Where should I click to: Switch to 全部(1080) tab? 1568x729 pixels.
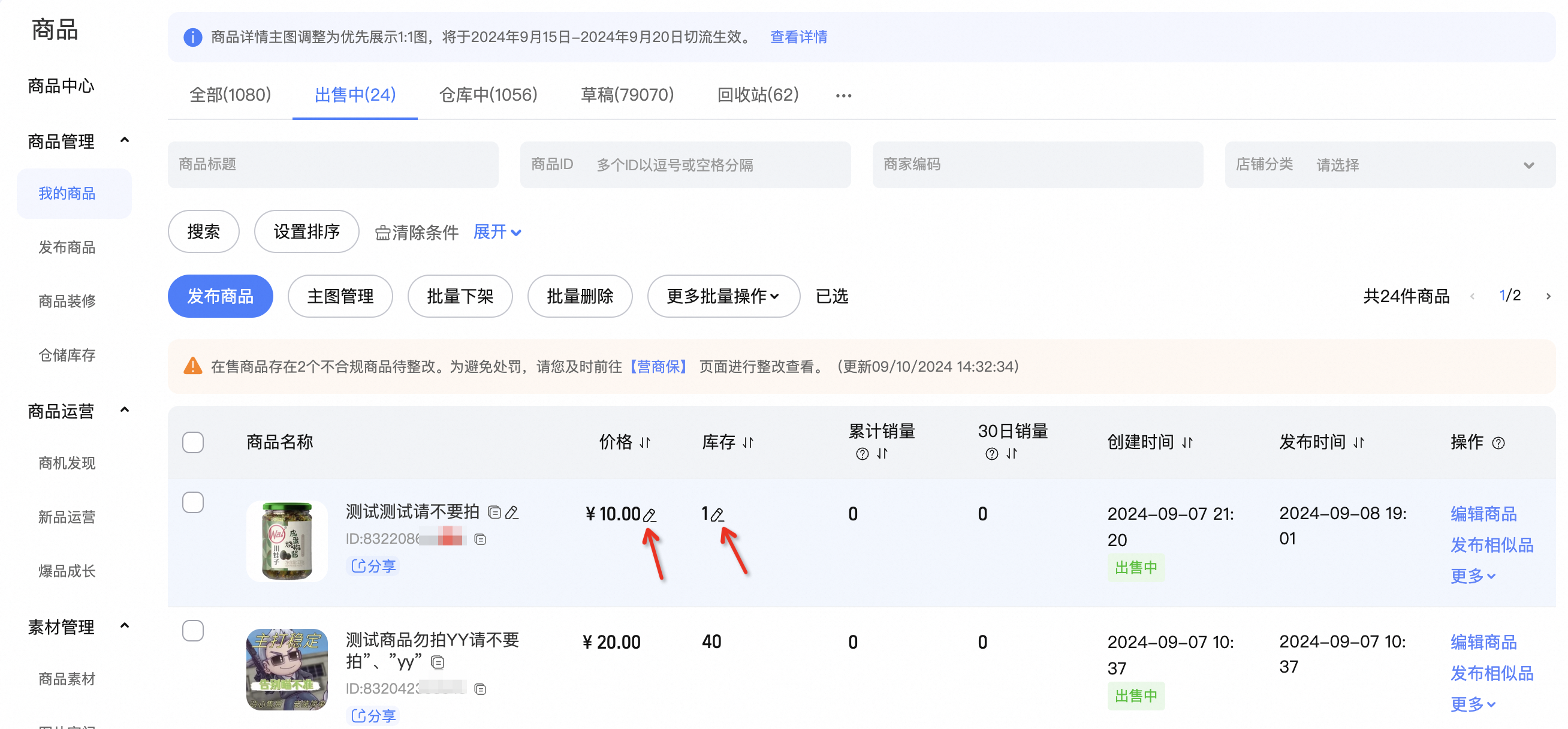point(230,95)
